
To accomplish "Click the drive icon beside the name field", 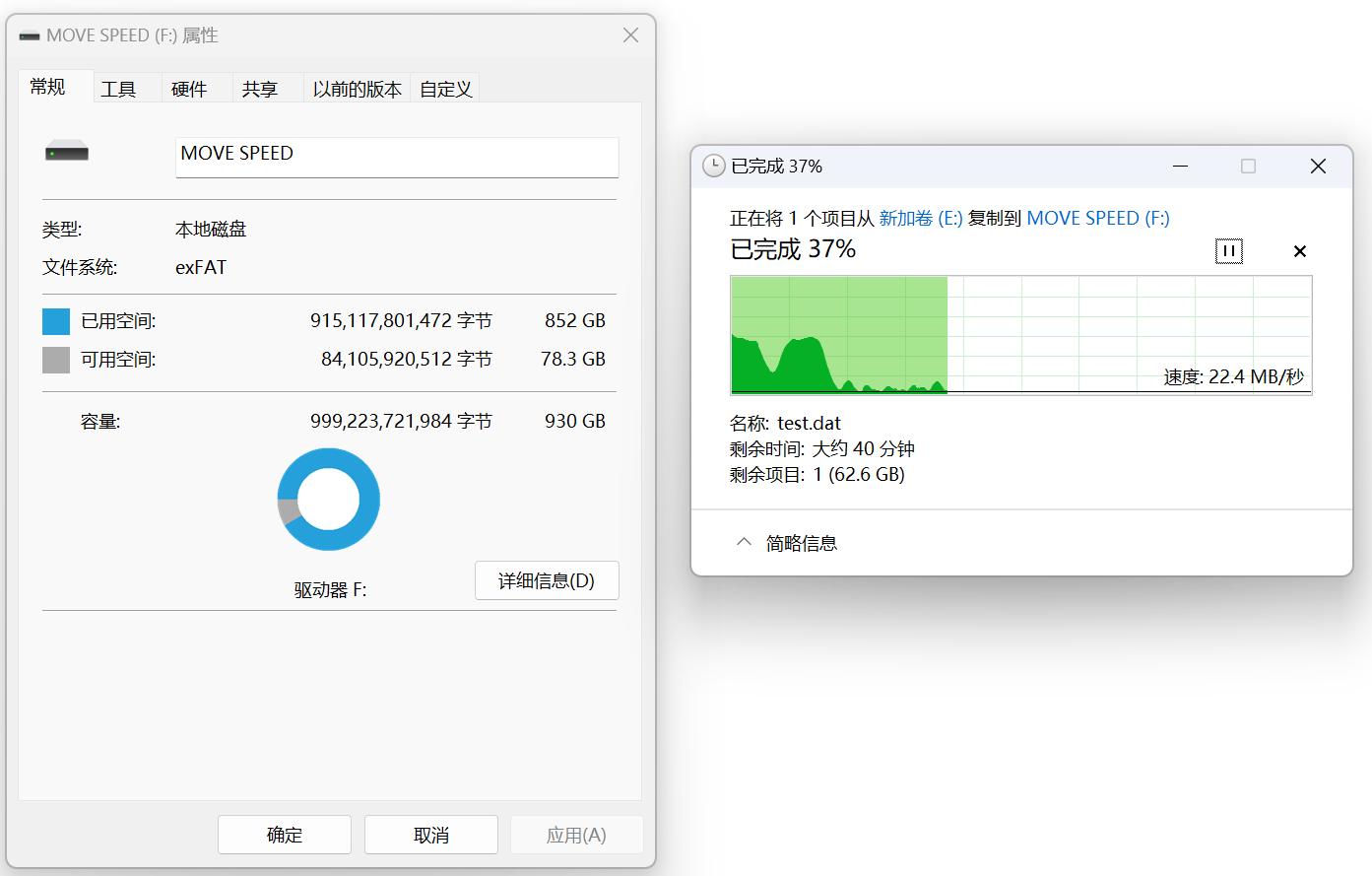I will [66, 153].
